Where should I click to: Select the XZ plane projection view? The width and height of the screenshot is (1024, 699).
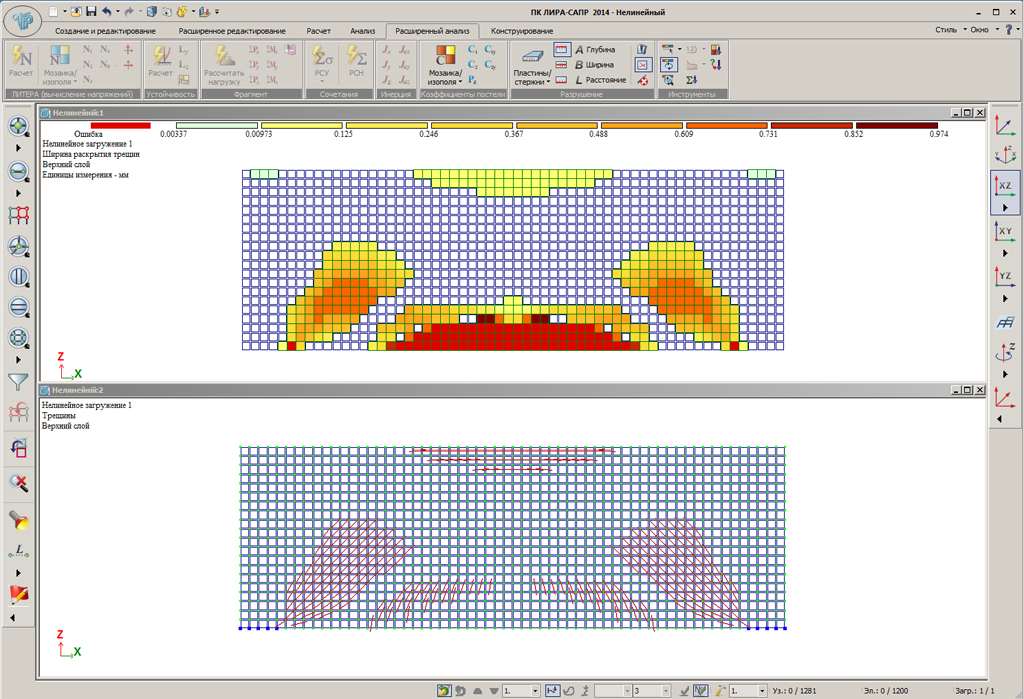1005,185
